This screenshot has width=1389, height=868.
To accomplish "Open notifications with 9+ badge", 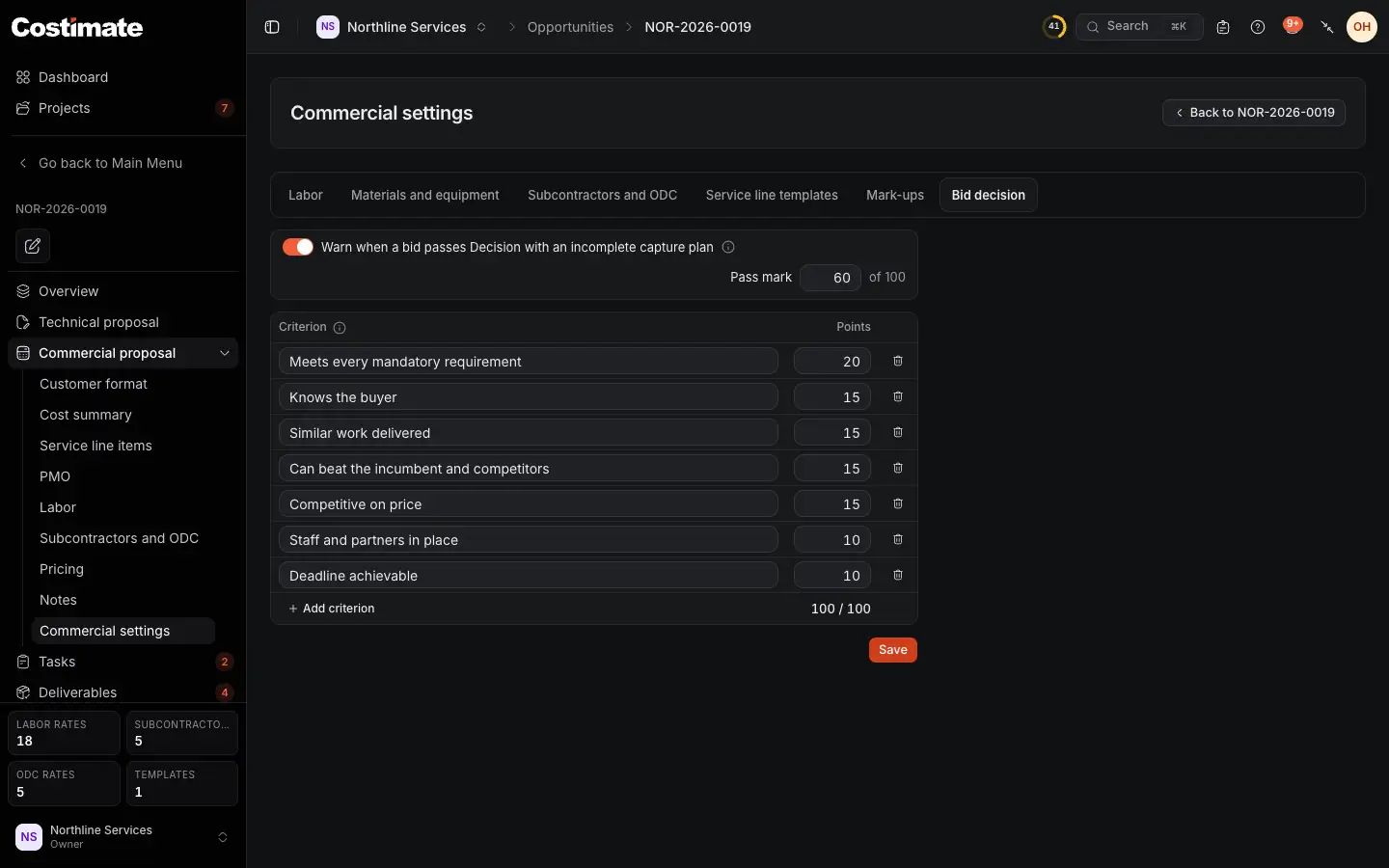I will [x=1293, y=26].
